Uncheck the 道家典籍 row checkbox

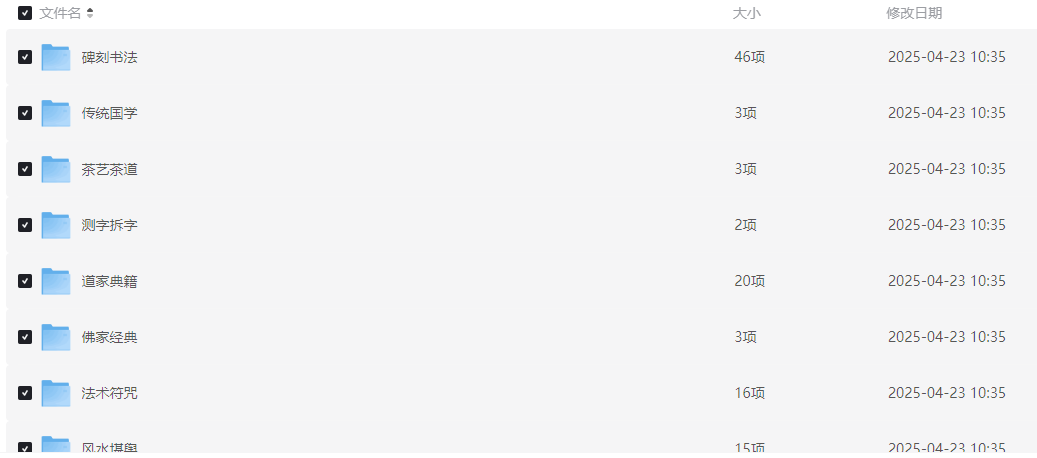point(25,282)
